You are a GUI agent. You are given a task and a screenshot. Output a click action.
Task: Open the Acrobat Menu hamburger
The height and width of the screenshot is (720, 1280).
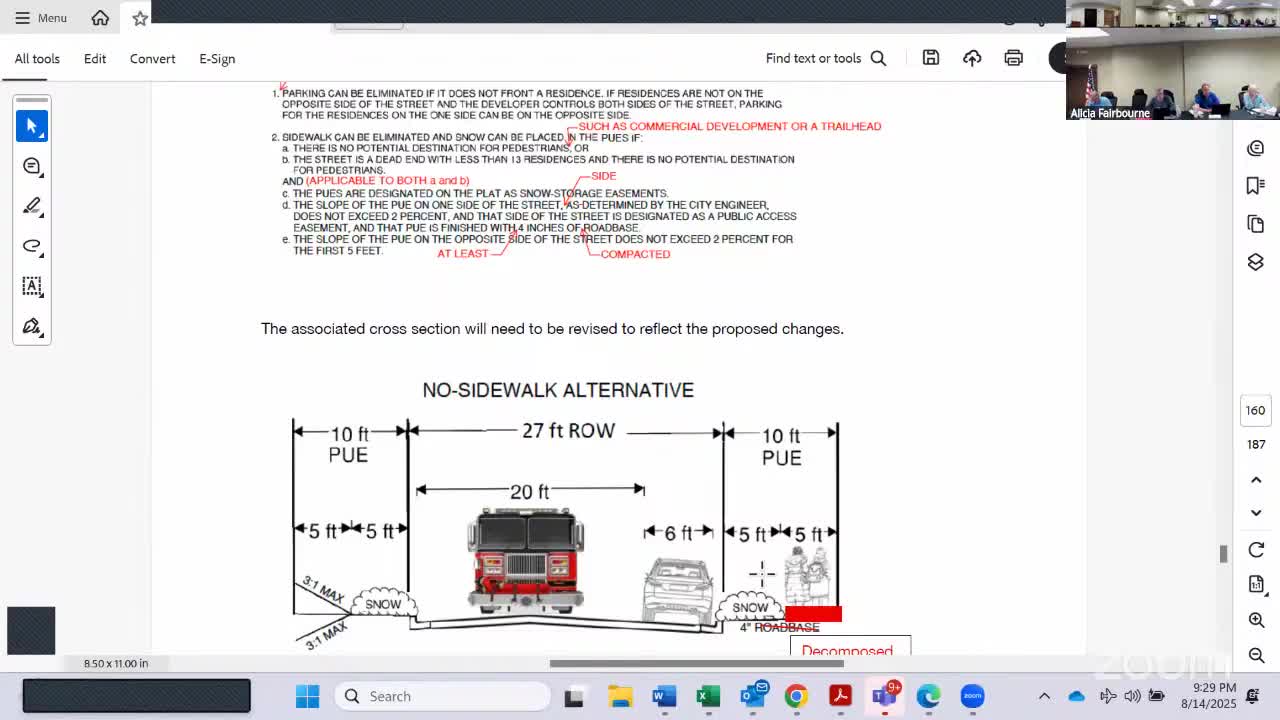[40, 18]
